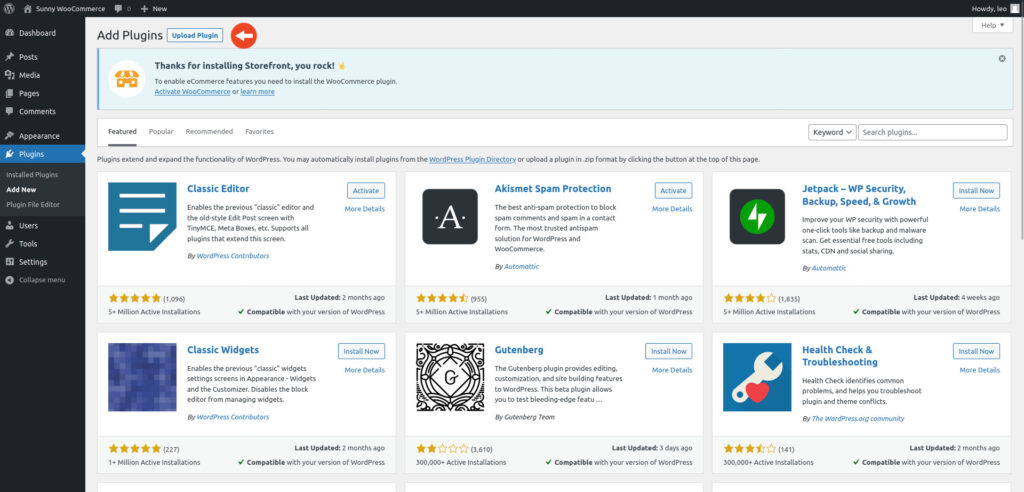Click the Classic Widgets plugin title

pyautogui.click(x=223, y=350)
